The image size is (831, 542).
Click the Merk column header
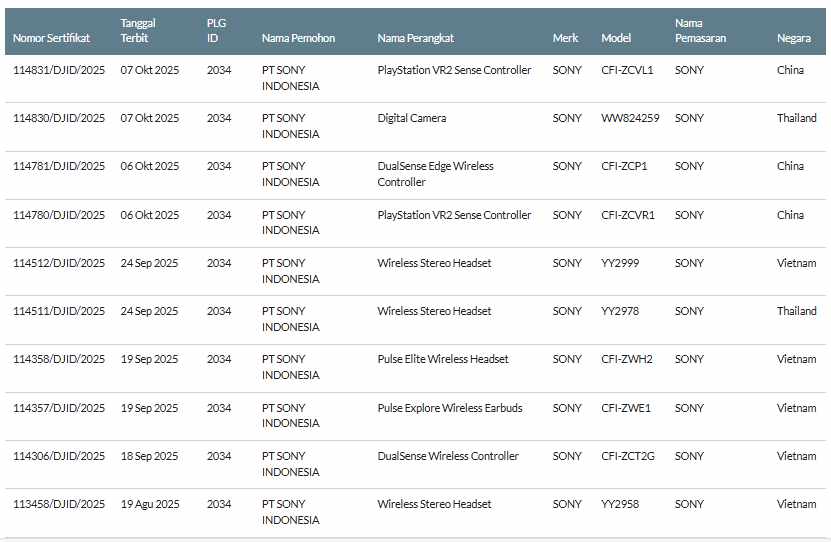click(565, 38)
